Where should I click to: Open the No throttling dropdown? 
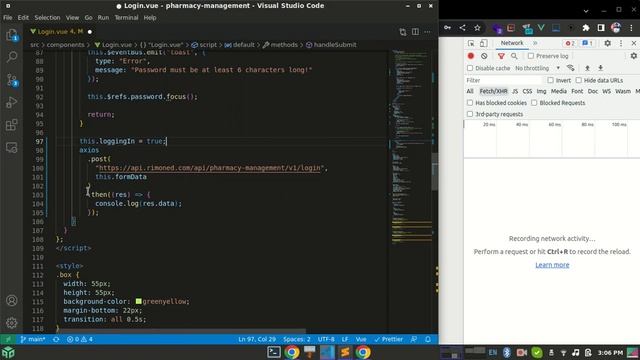537,68
